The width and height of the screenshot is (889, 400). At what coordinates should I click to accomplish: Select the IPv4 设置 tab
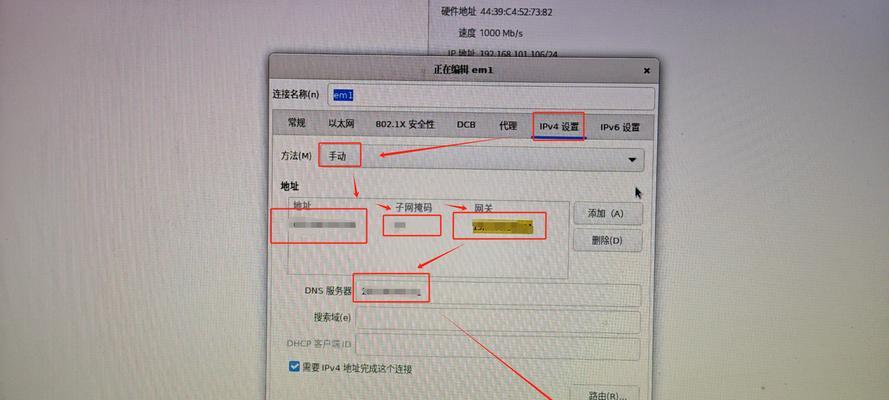[558, 126]
